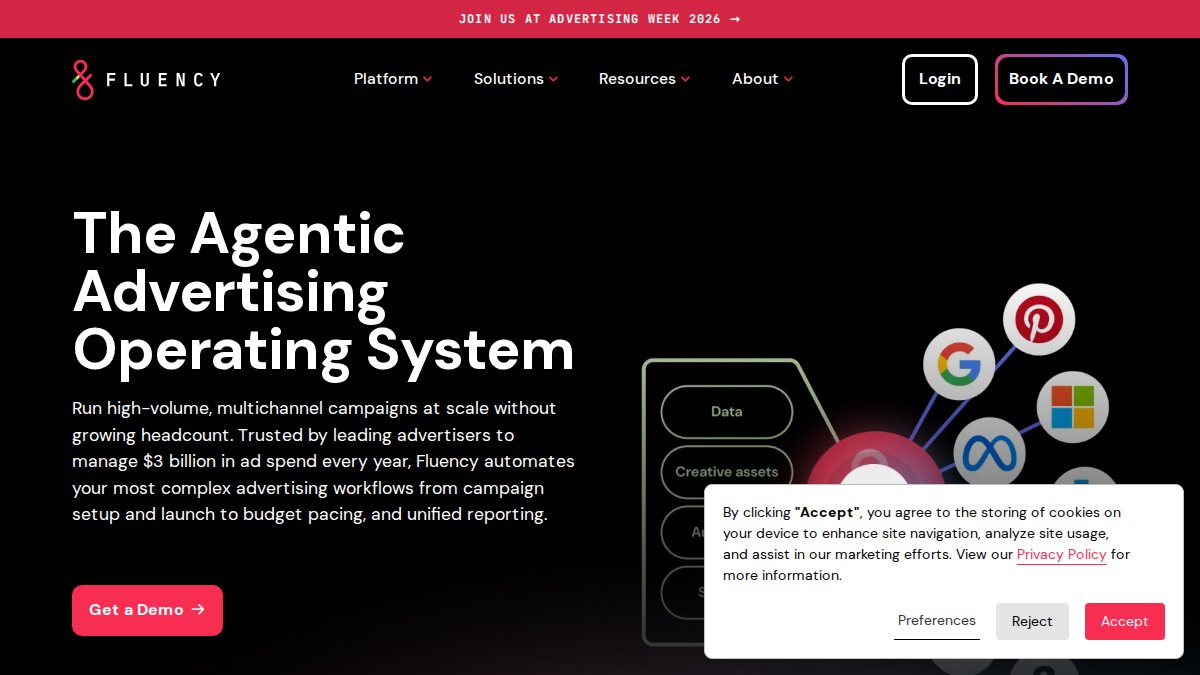Image resolution: width=1200 pixels, height=675 pixels.
Task: Expand the About chevron
Action: click(788, 79)
